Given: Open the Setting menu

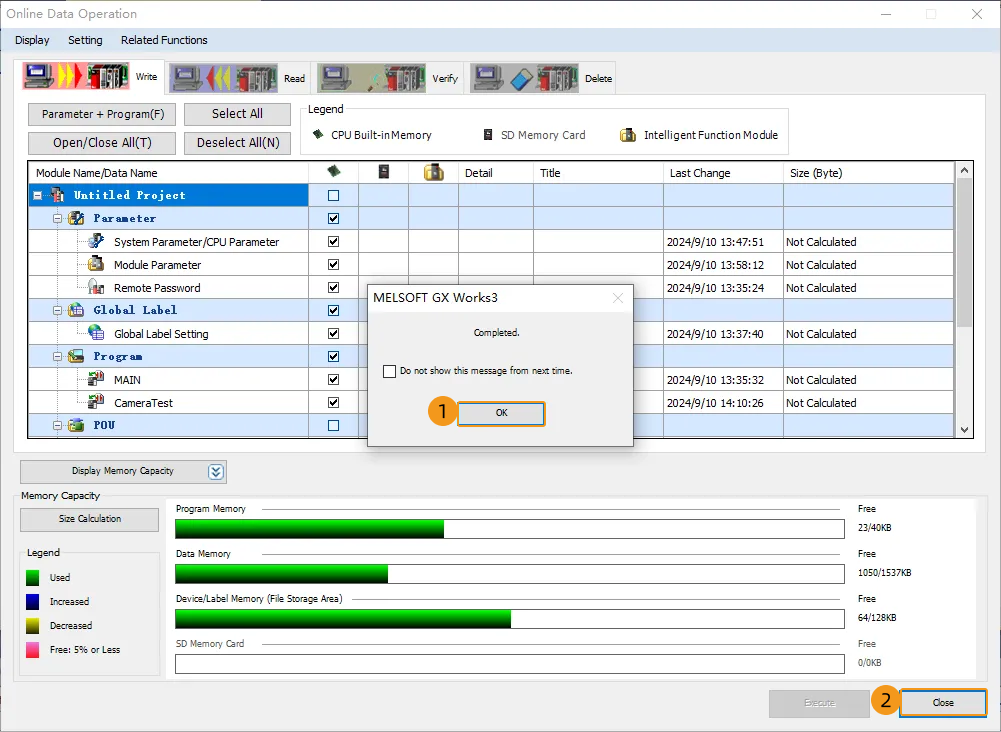Looking at the screenshot, I should pyautogui.click(x=85, y=40).
